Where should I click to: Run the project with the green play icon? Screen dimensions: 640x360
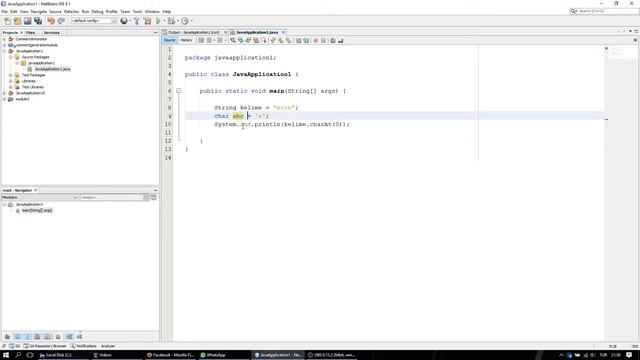158,21
